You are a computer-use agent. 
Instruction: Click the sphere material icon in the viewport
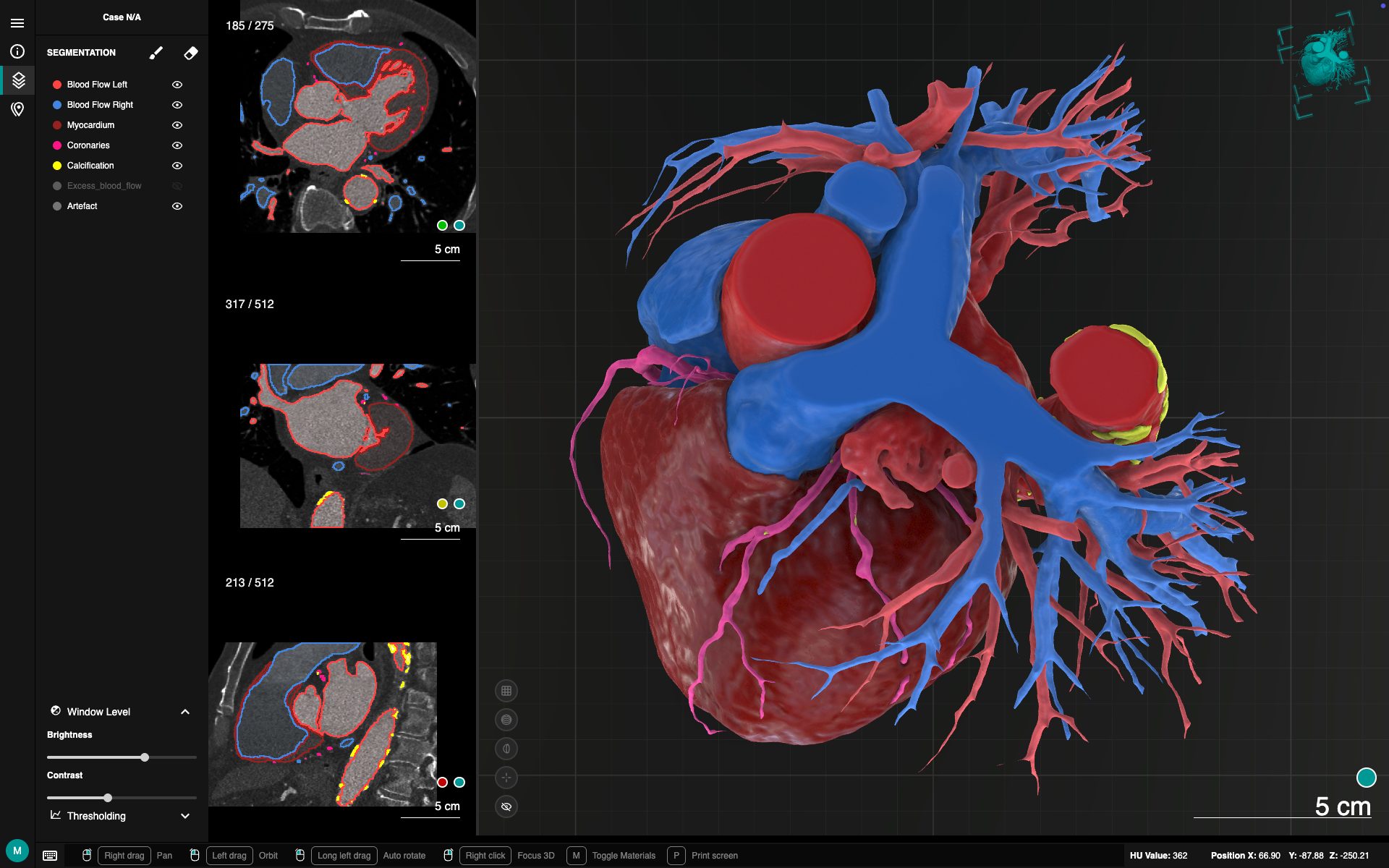[x=506, y=720]
